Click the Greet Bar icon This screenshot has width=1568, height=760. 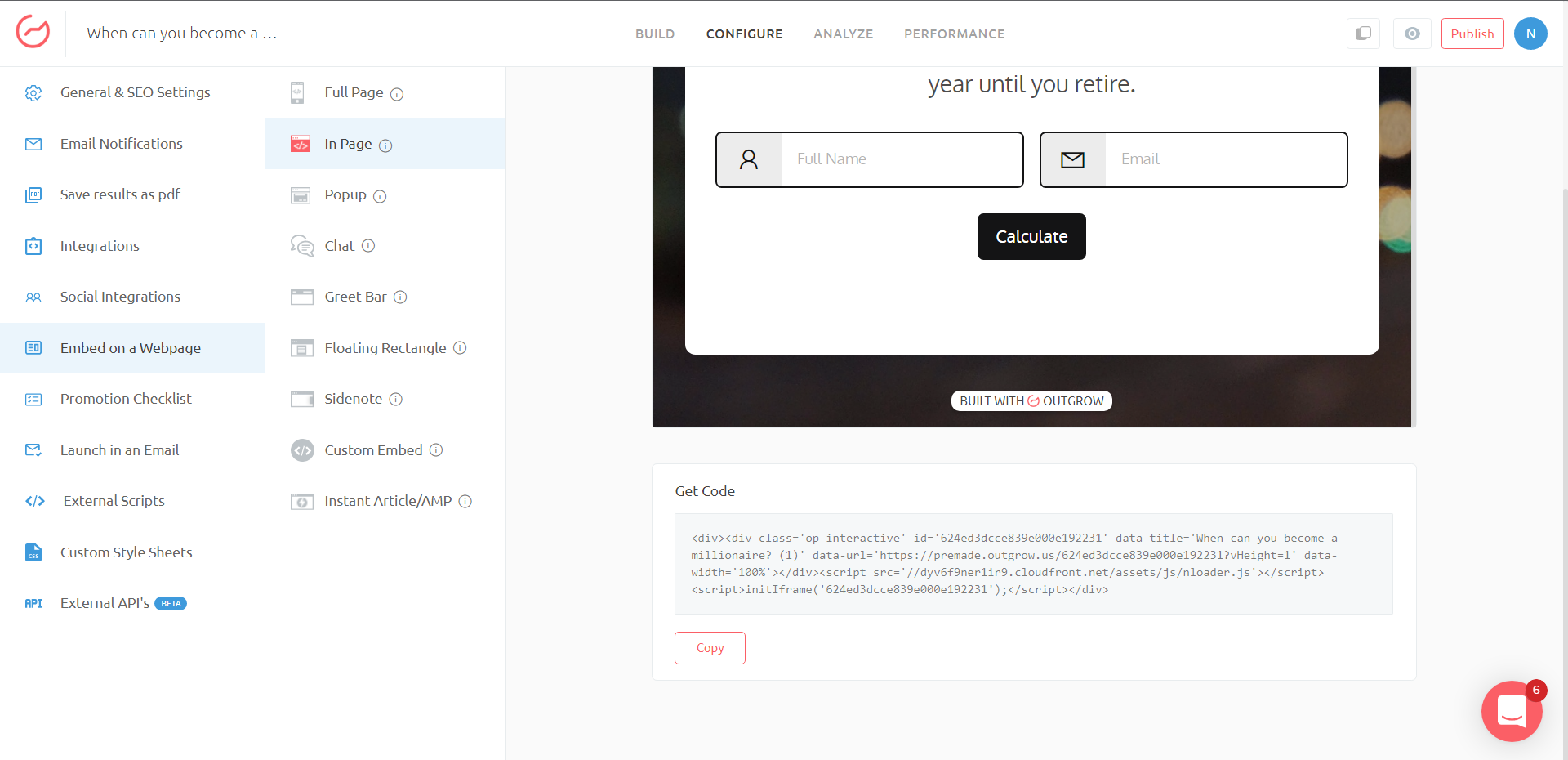302,297
